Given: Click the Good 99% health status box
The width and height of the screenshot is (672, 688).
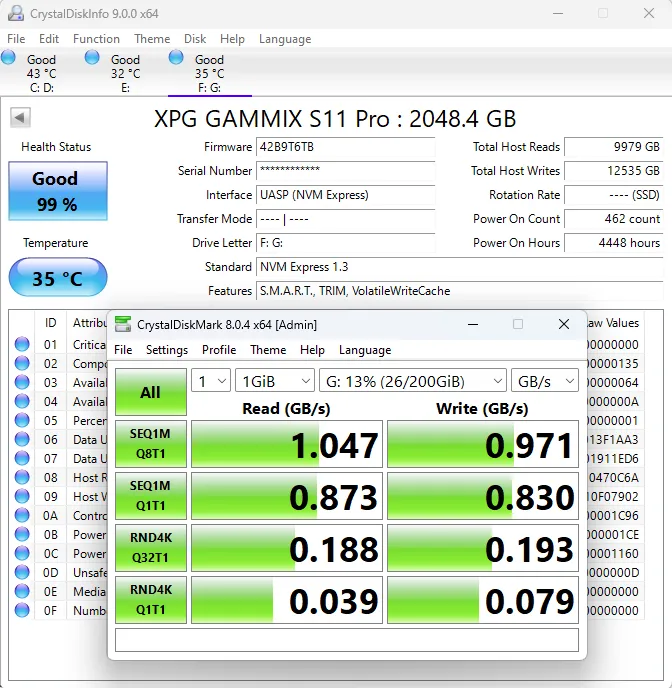Looking at the screenshot, I should (57, 191).
